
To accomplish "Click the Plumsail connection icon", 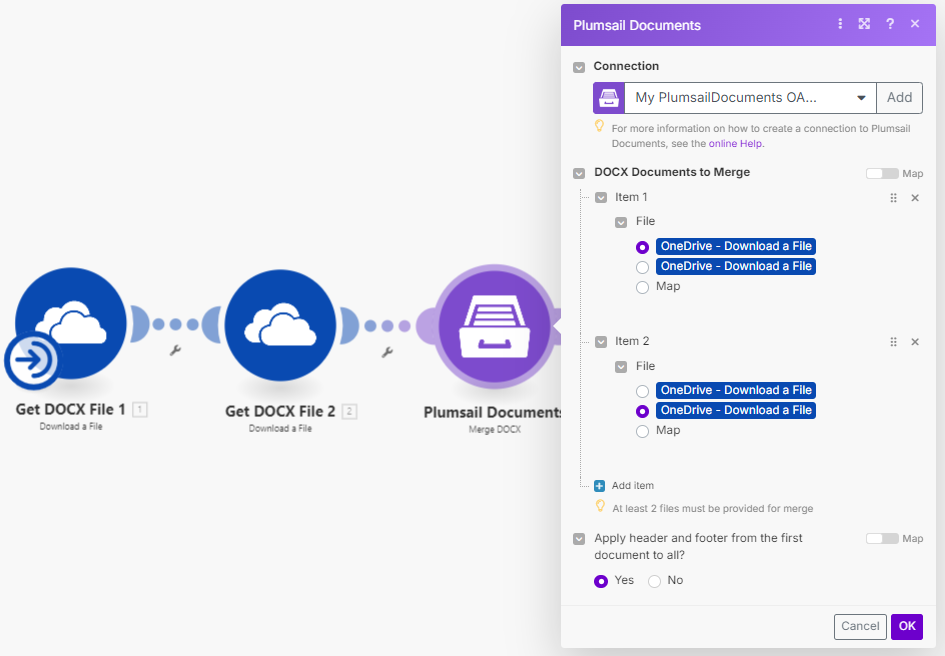I will pyautogui.click(x=609, y=98).
